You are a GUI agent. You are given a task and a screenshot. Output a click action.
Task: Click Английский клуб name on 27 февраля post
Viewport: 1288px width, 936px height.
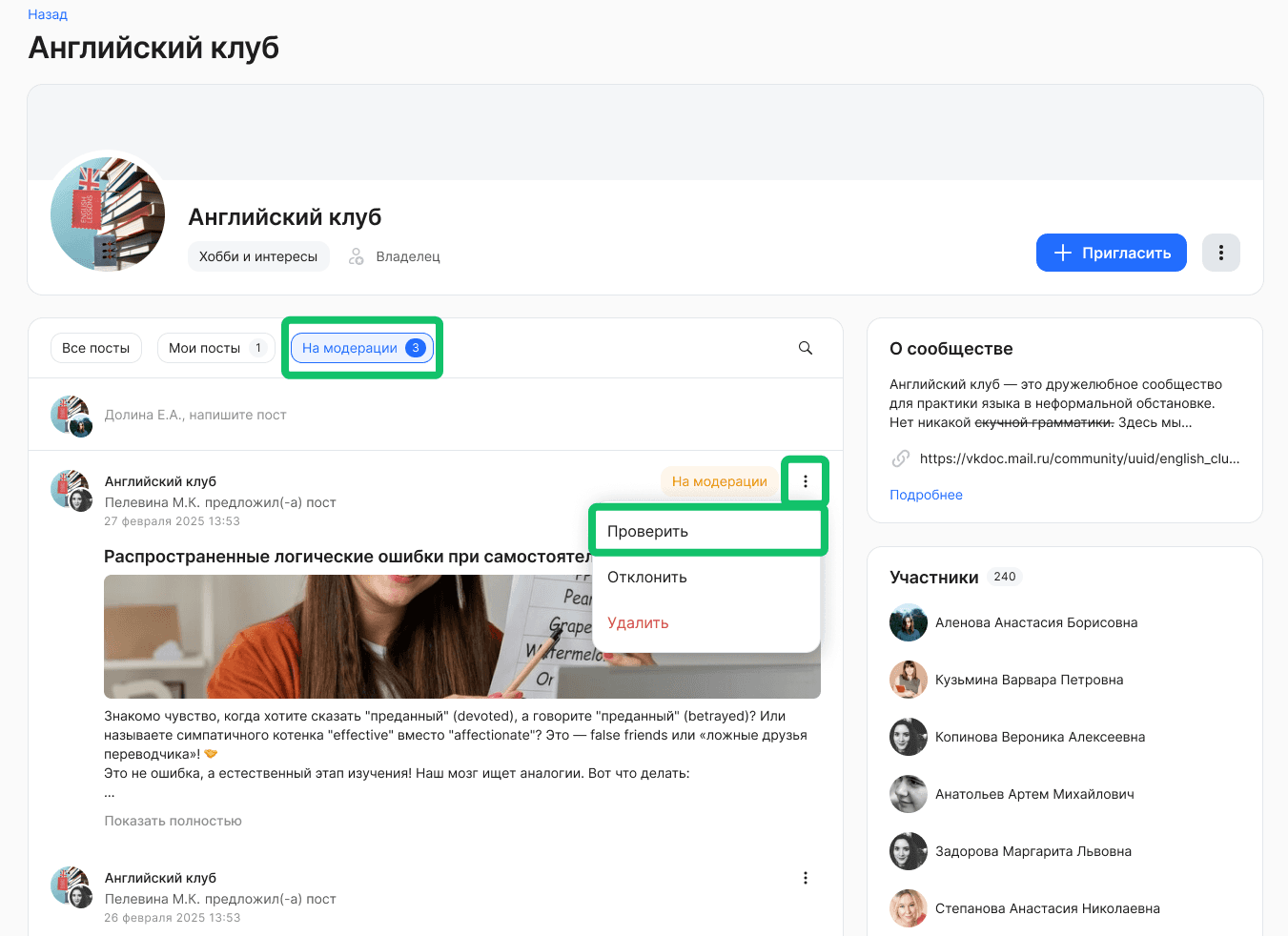[x=160, y=481]
